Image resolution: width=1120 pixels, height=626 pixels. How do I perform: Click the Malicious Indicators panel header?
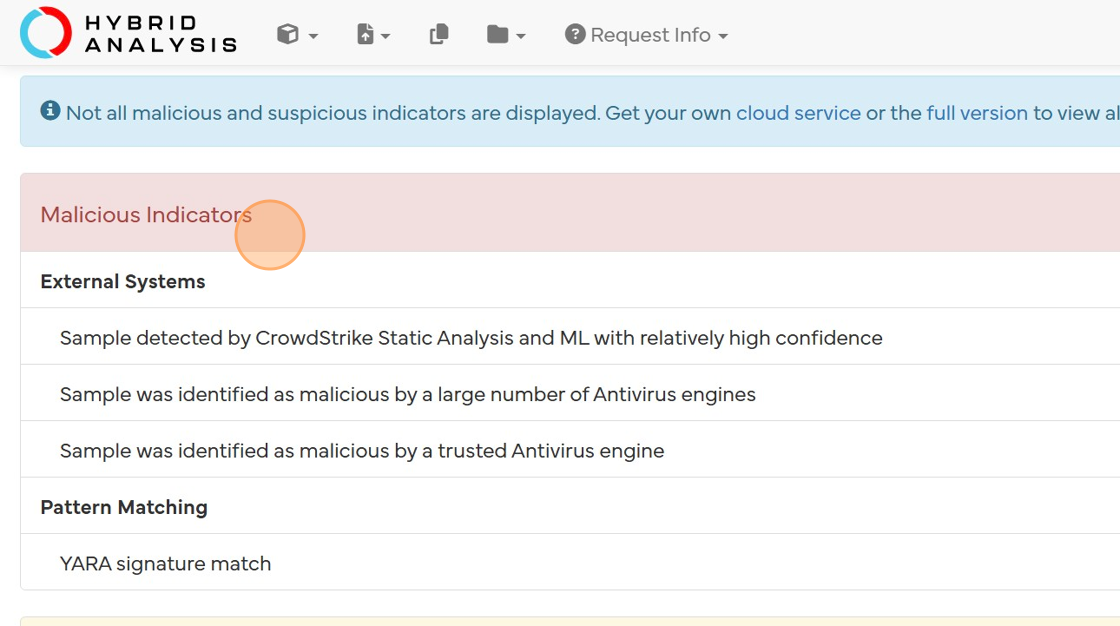(146, 215)
